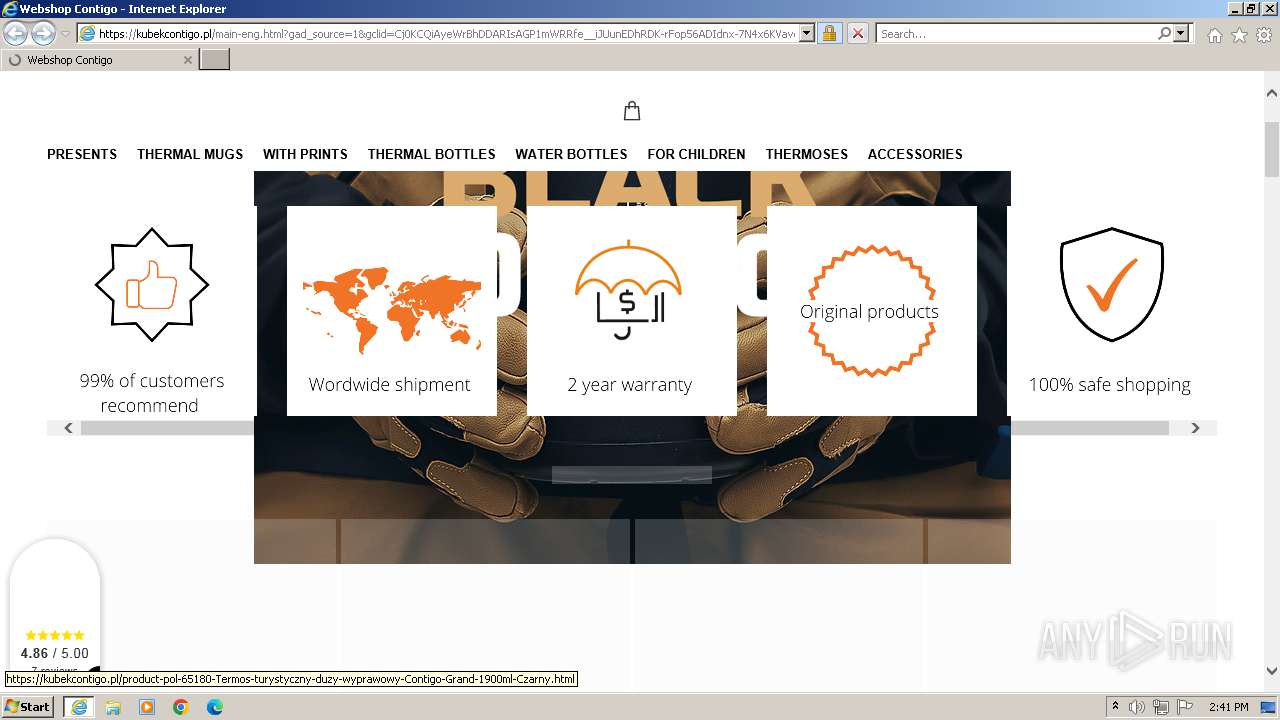Click the volume speaker tray icon
The width and height of the screenshot is (1280, 720).
[1137, 707]
